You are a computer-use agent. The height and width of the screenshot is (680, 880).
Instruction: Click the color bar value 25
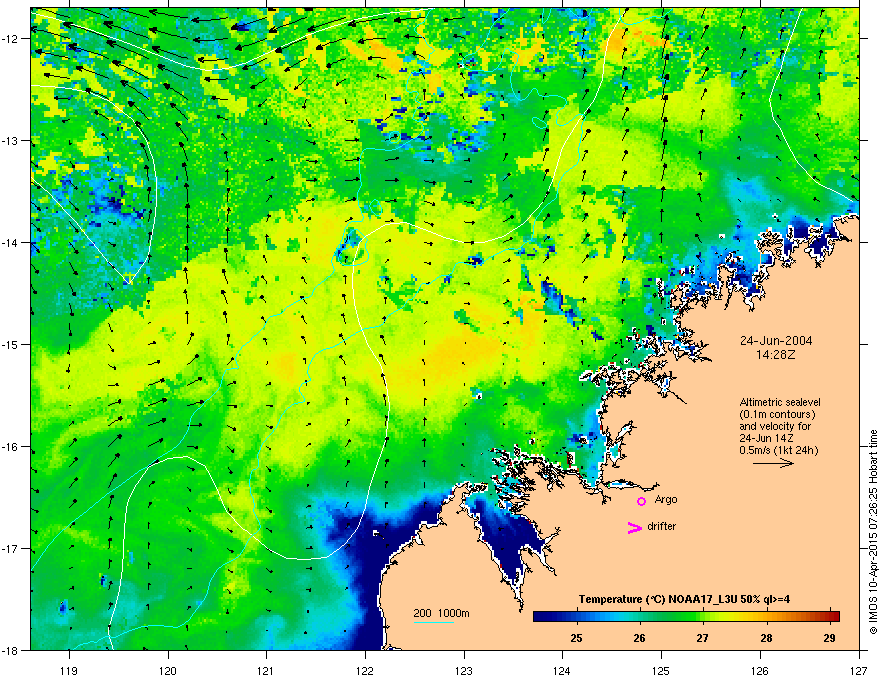pos(576,638)
